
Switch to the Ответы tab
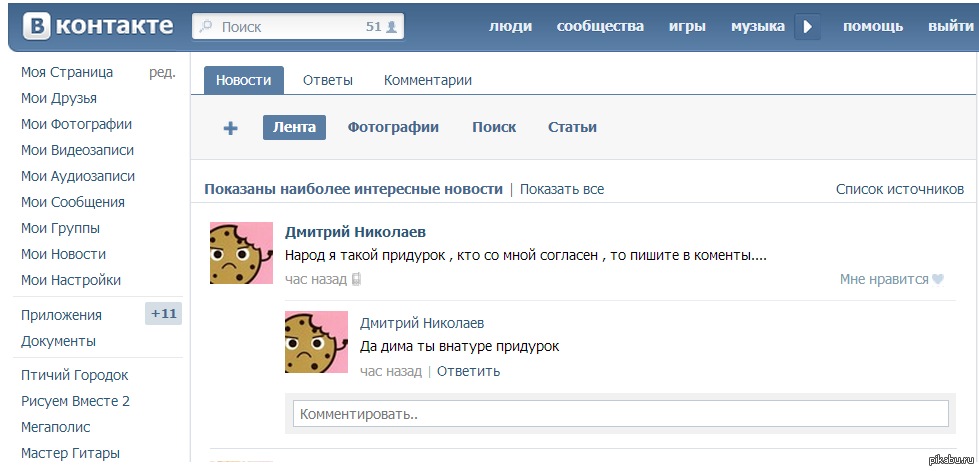pos(327,80)
